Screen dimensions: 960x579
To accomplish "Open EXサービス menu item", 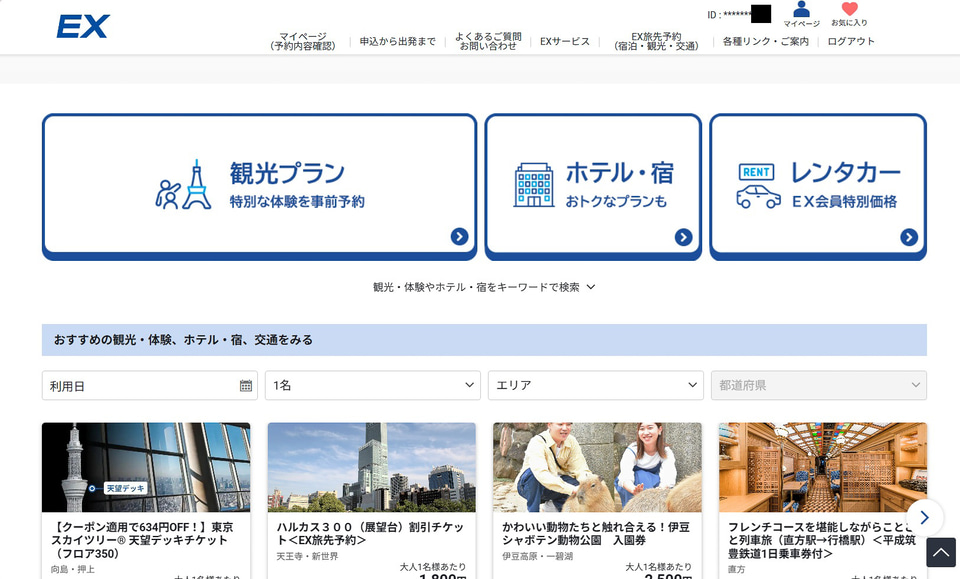I will point(564,41).
